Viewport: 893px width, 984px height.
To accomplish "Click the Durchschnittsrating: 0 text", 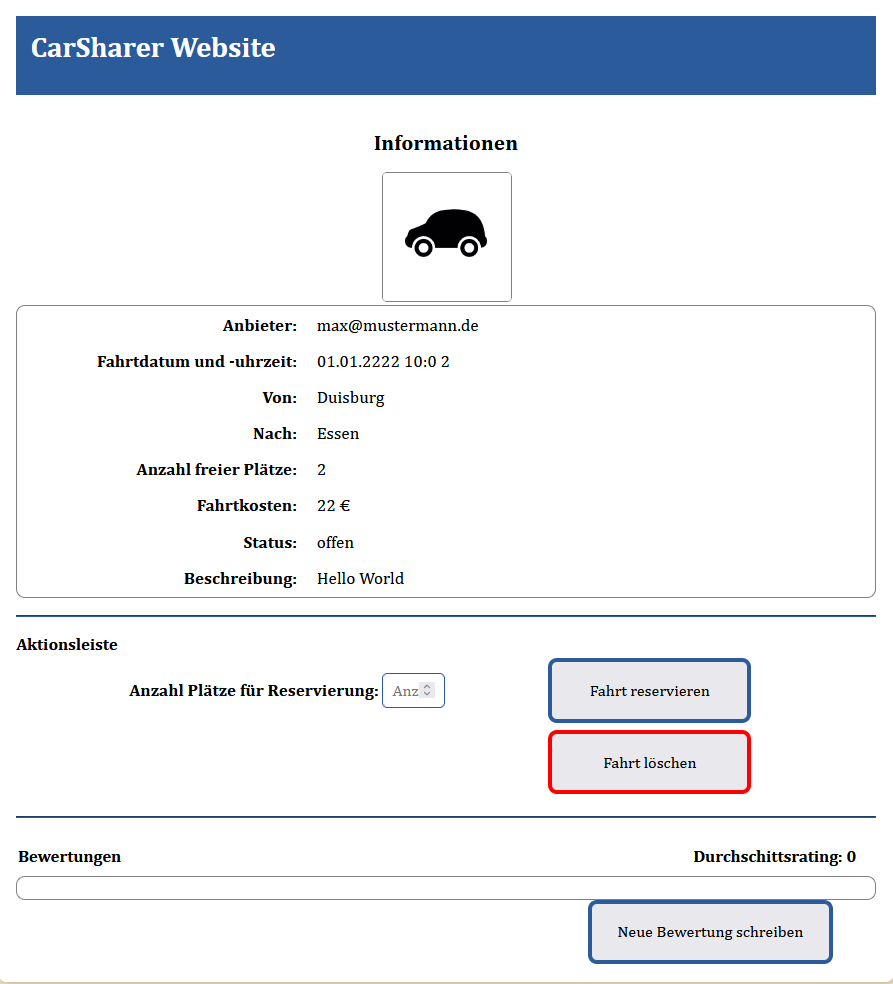I will click(x=774, y=857).
